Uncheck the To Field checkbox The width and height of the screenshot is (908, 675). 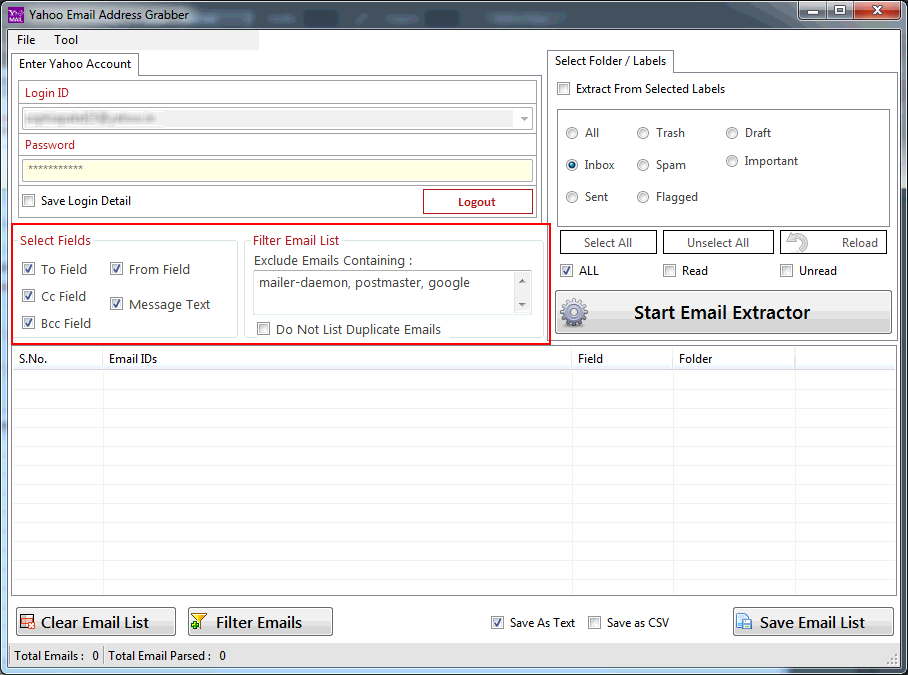(28, 269)
